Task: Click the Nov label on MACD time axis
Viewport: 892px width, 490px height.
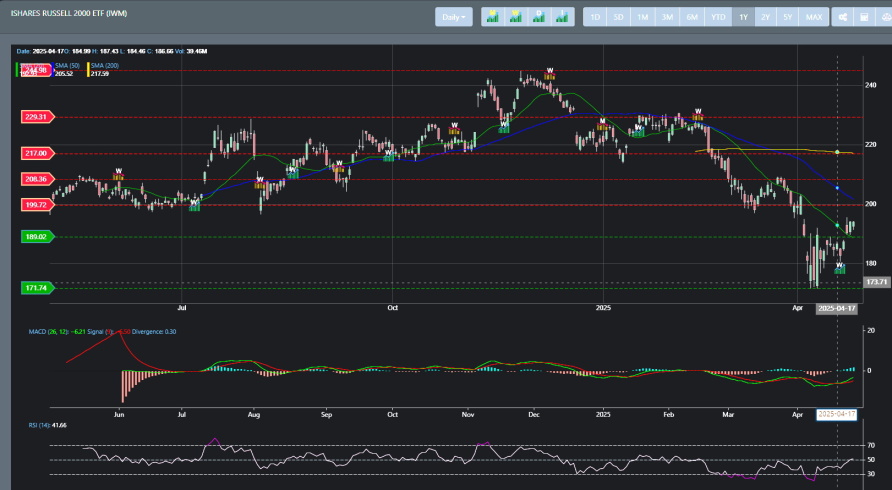Action: 468,414
